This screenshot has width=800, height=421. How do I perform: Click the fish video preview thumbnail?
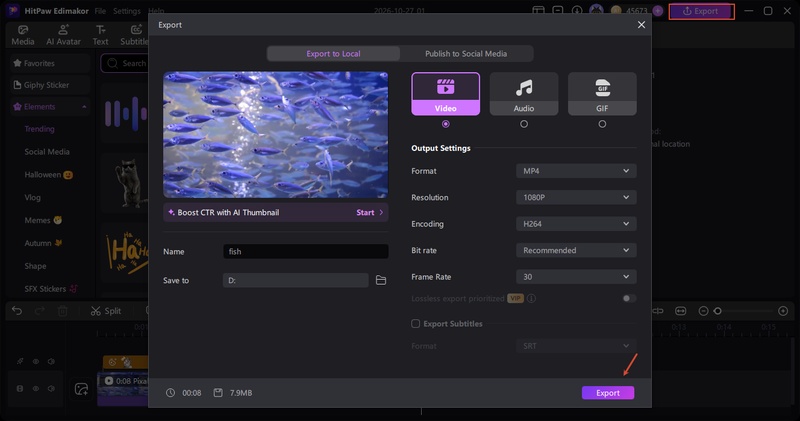coord(276,135)
